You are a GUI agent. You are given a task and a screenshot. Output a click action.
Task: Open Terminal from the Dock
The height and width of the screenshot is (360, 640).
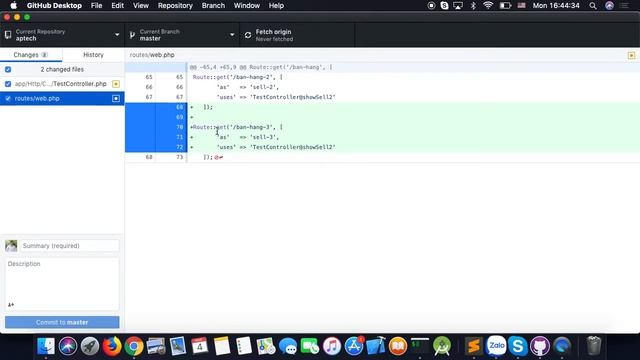coord(420,346)
